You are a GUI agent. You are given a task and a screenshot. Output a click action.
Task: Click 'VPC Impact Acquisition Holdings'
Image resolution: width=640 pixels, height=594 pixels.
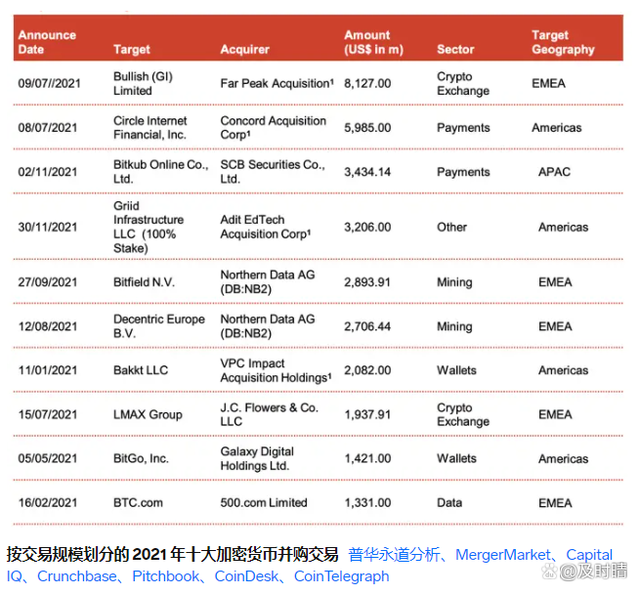click(x=276, y=370)
